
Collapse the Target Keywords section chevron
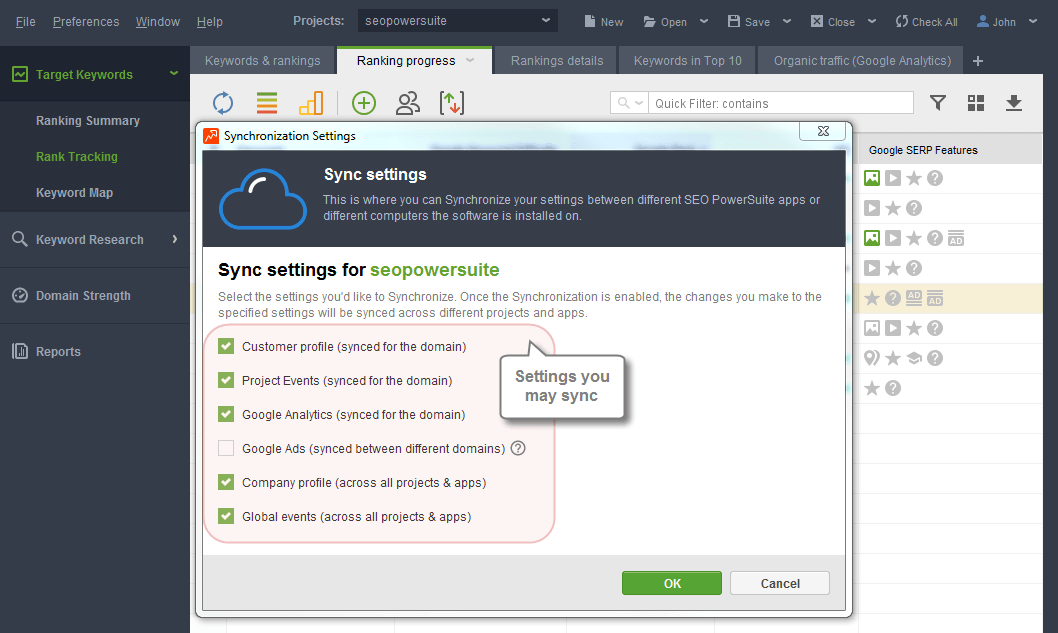tap(174, 73)
